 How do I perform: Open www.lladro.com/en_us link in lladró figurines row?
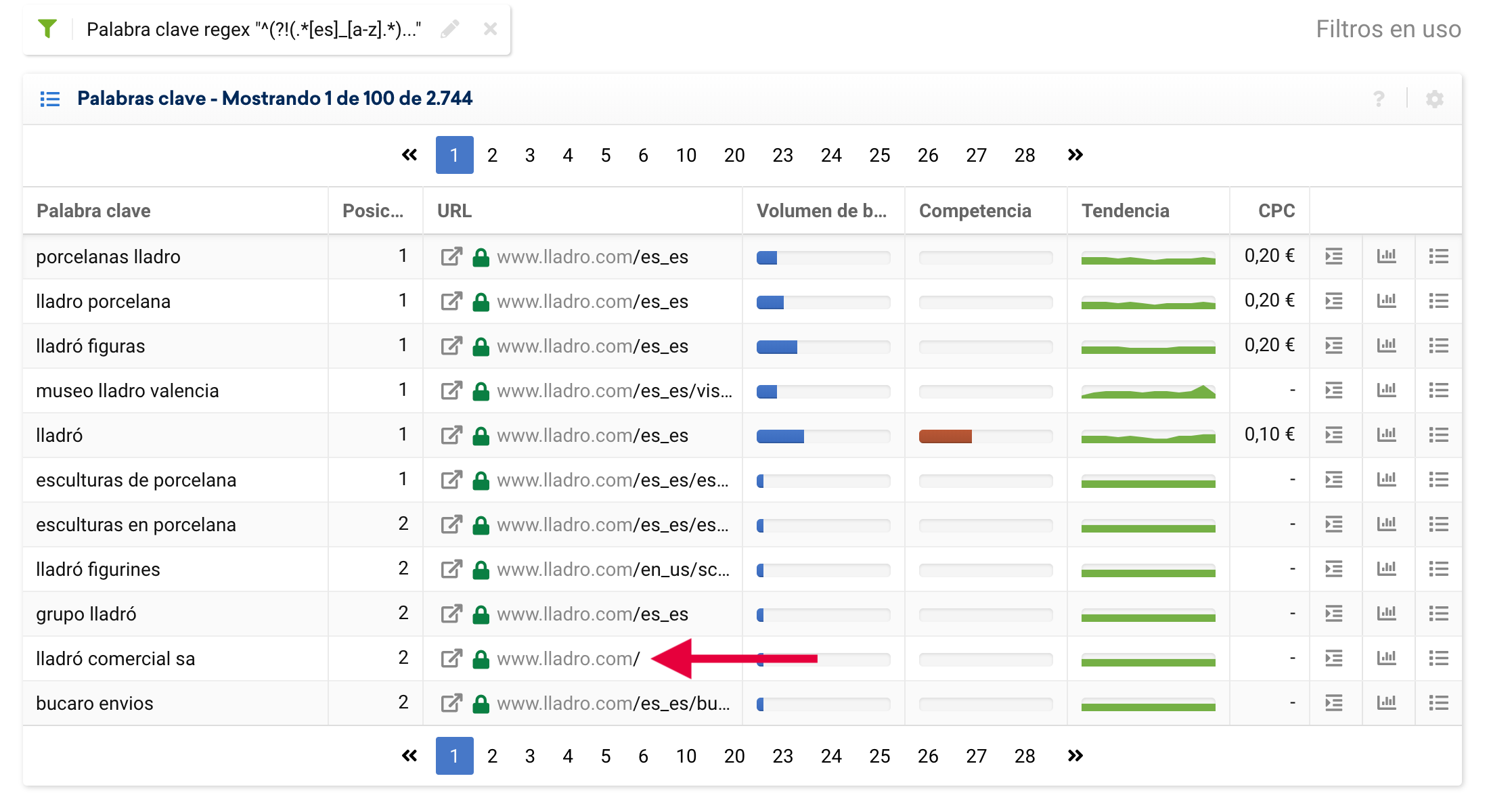point(613,569)
